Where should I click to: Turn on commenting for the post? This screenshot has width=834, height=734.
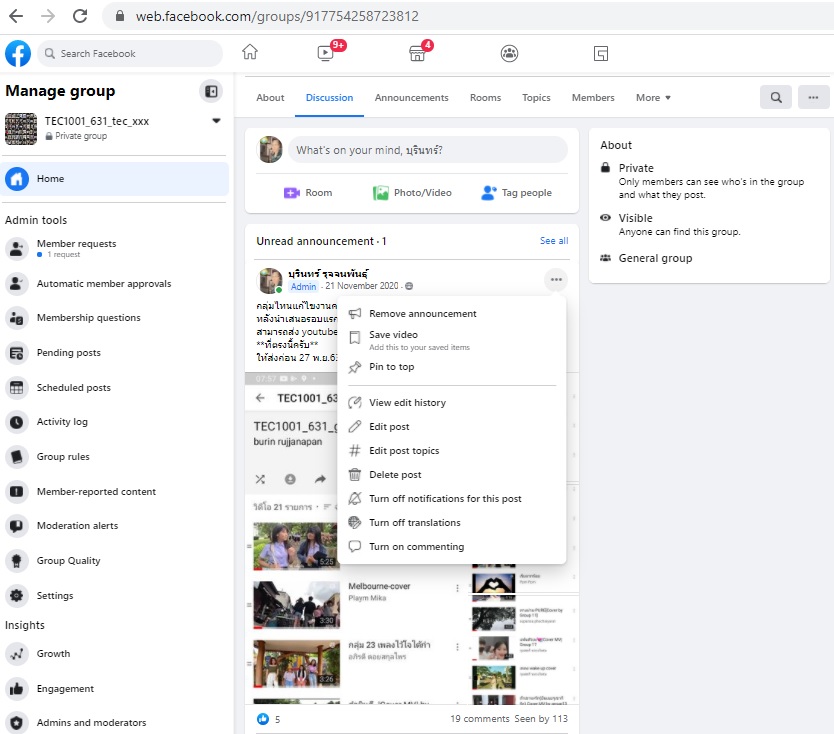pos(416,547)
